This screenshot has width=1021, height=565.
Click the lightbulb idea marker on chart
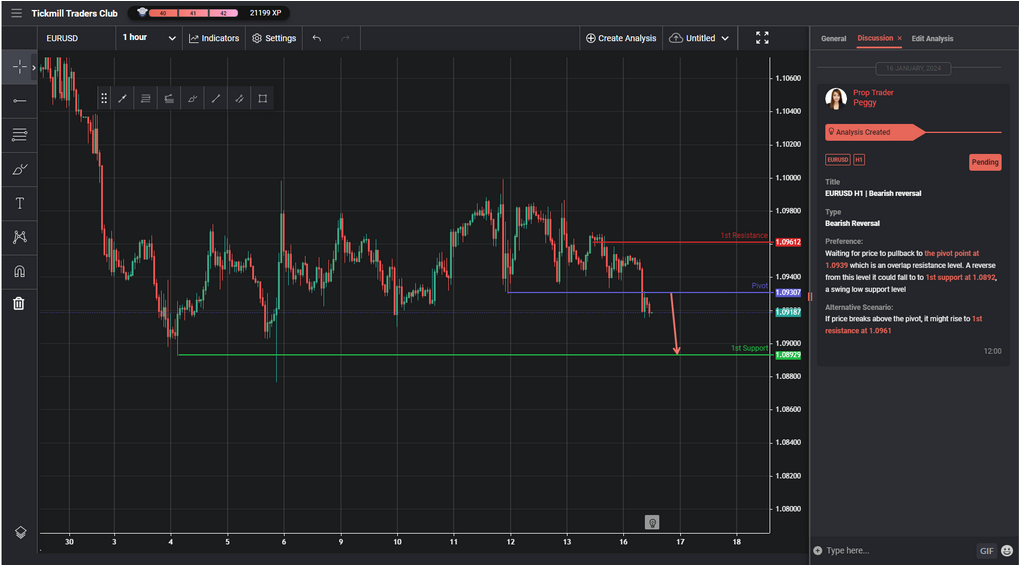pos(652,522)
